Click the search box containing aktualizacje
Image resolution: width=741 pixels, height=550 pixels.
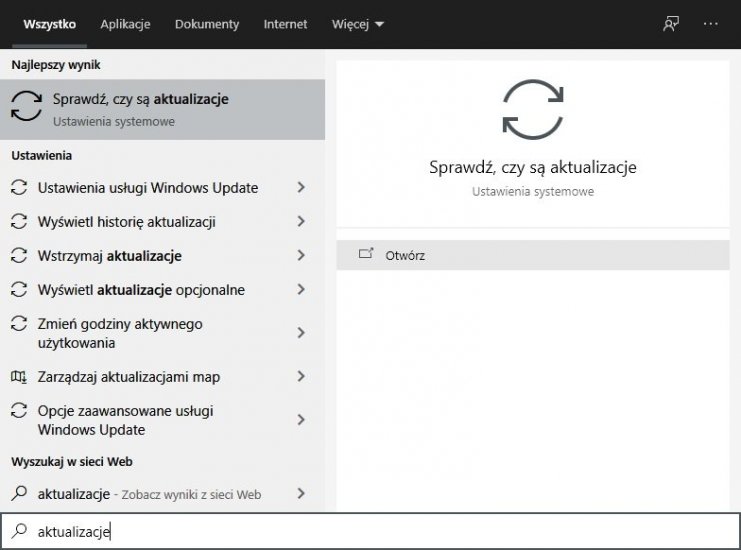370,532
